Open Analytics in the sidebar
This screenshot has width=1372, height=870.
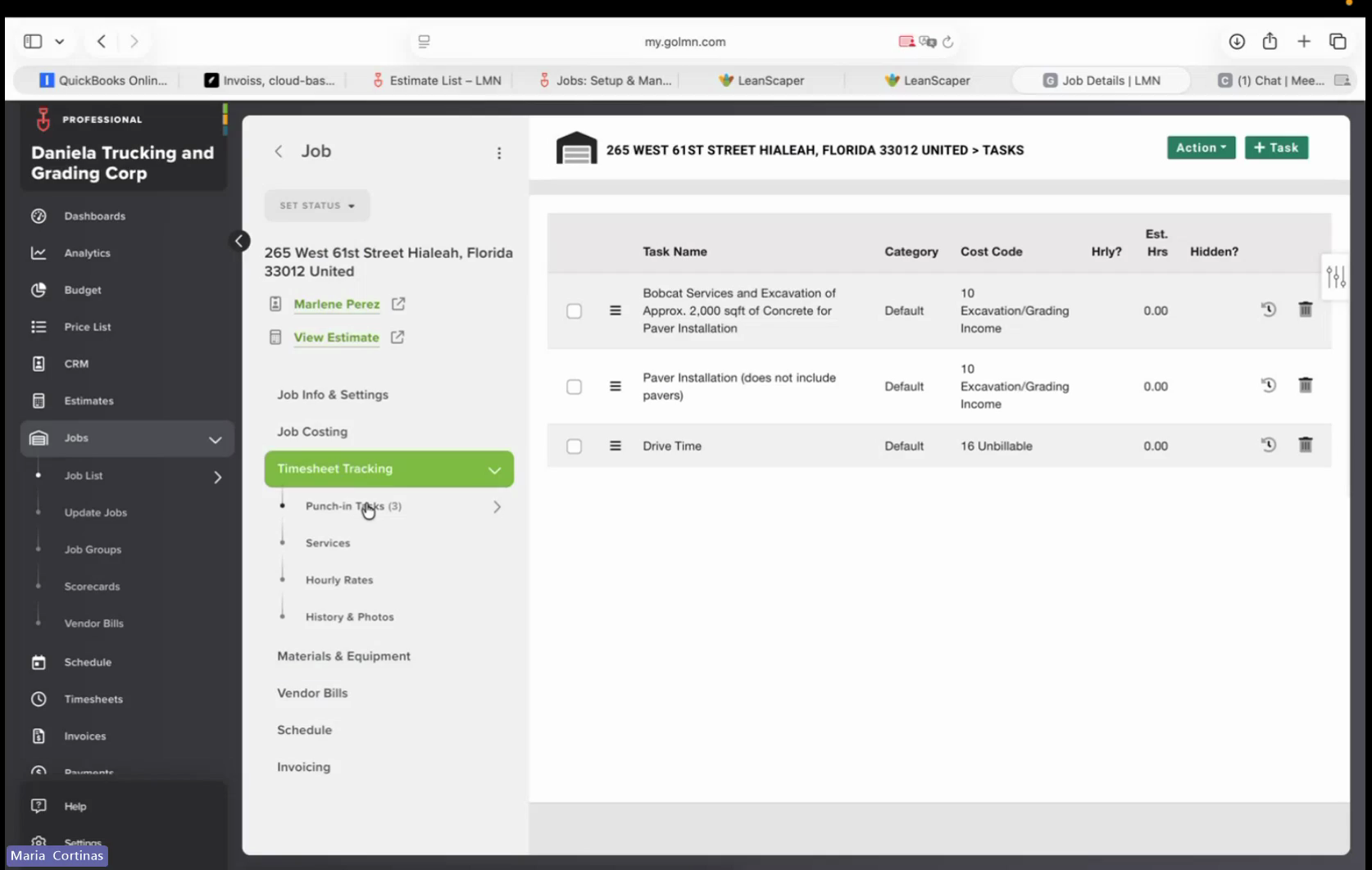[87, 253]
